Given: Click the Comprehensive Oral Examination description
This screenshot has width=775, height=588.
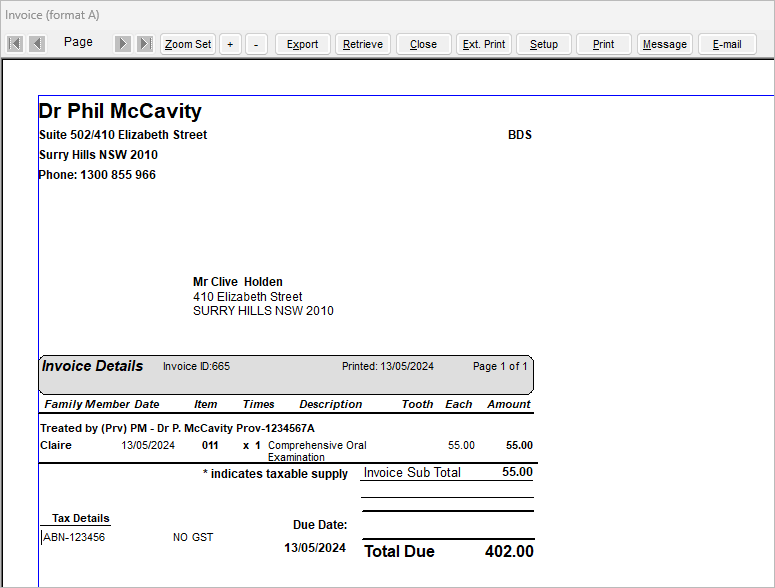Looking at the screenshot, I should coord(317,451).
